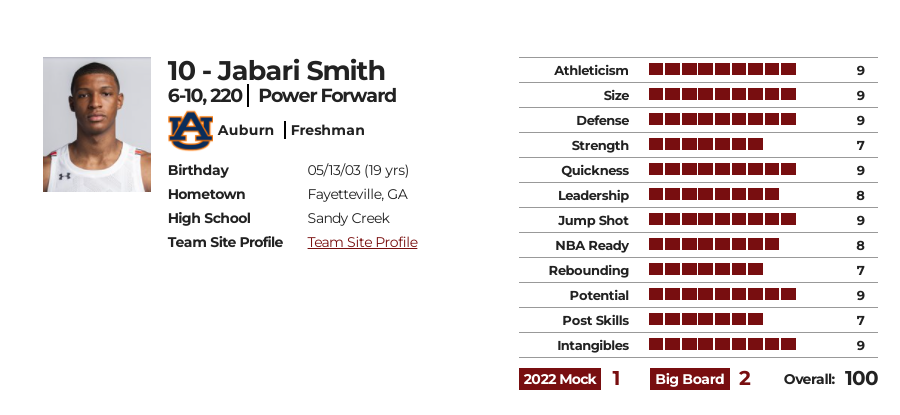Click the Athleticism rating bar

click(722, 69)
